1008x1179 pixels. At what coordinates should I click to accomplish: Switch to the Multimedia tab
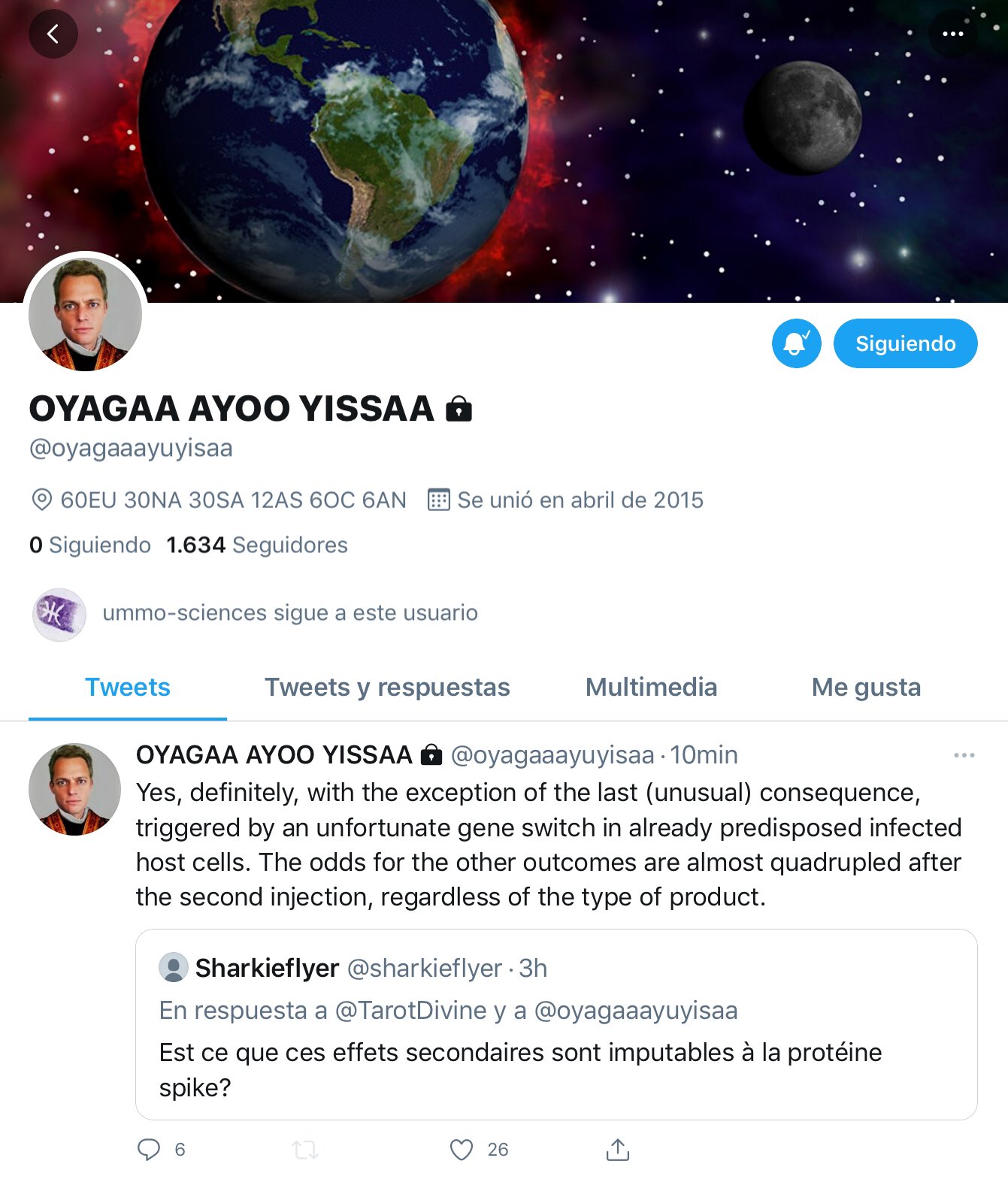click(x=651, y=688)
